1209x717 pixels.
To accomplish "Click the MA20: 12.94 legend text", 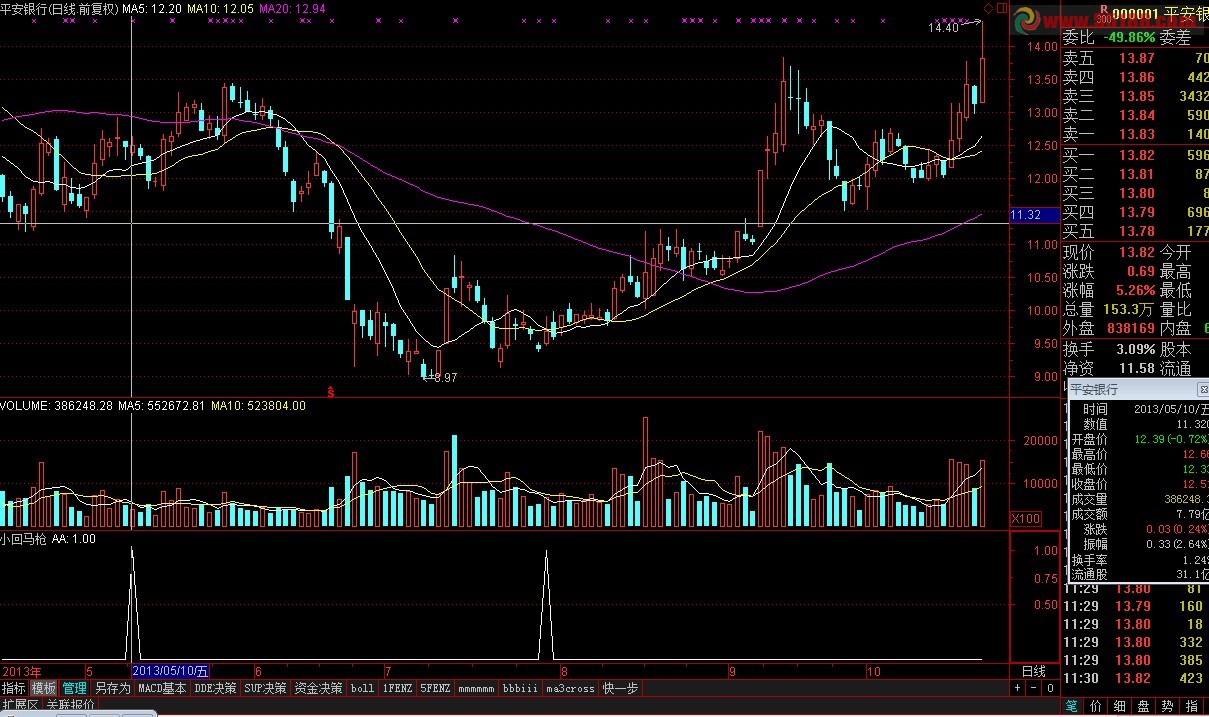I will (291, 8).
